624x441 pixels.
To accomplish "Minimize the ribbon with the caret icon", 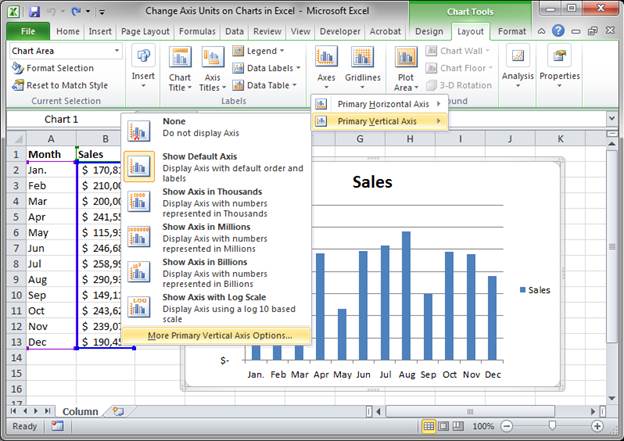I will [x=541, y=31].
